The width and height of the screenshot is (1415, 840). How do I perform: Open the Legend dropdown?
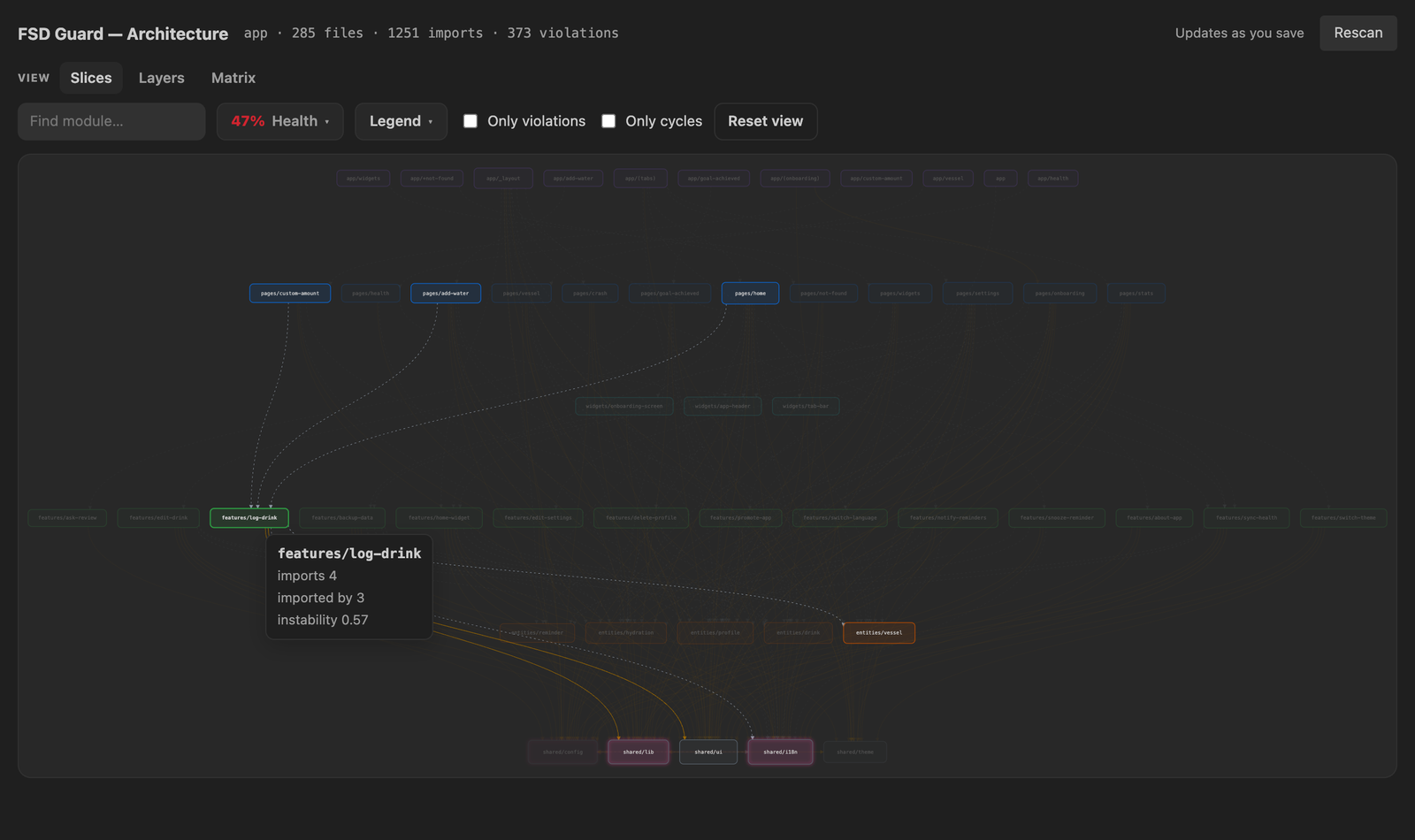(402, 121)
